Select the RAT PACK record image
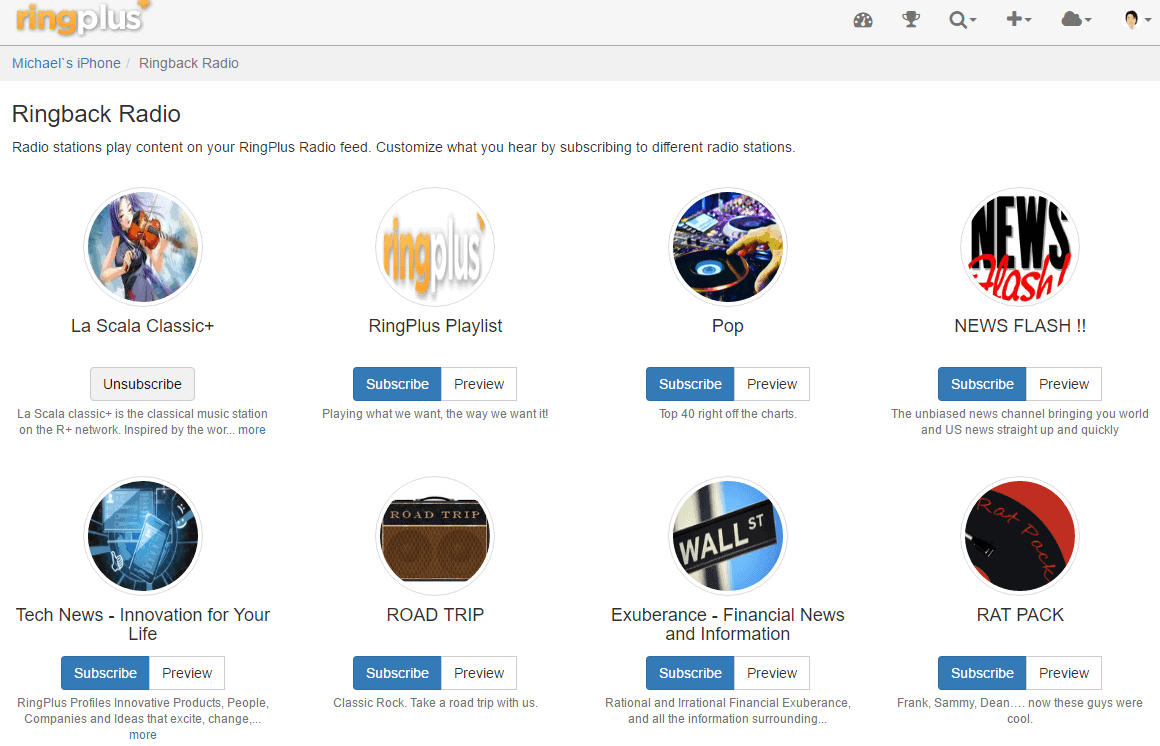The image size is (1160, 746). pyautogui.click(x=1020, y=536)
